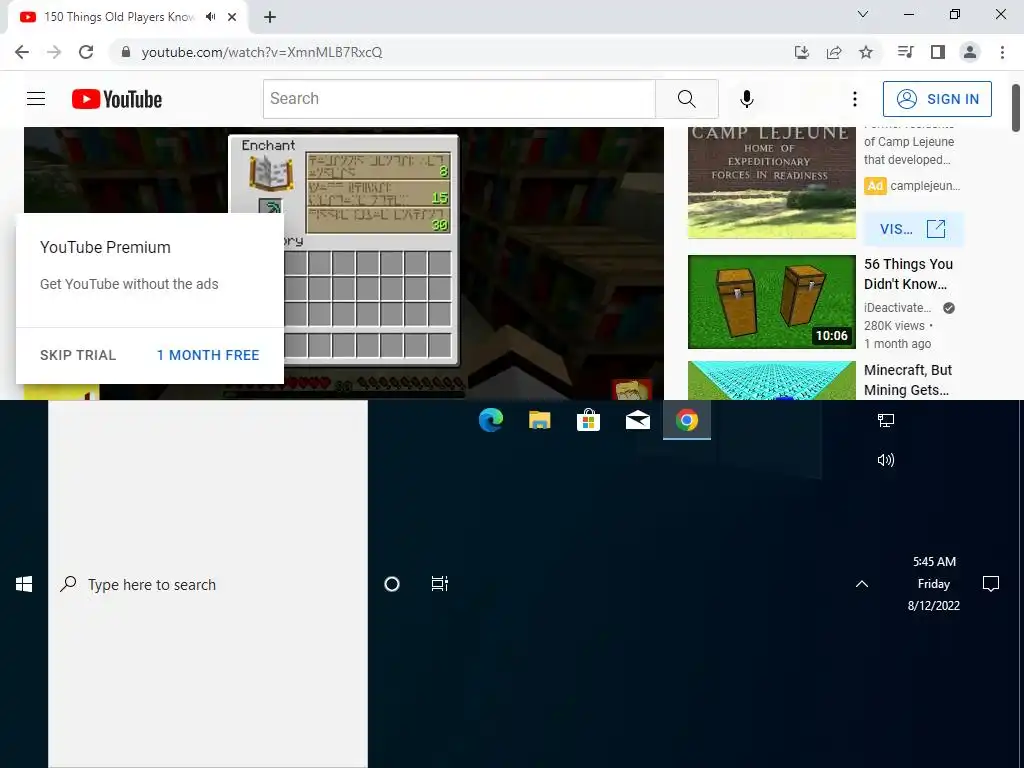Mute tab via speaker icon
The width and height of the screenshot is (1024, 768).
point(210,17)
